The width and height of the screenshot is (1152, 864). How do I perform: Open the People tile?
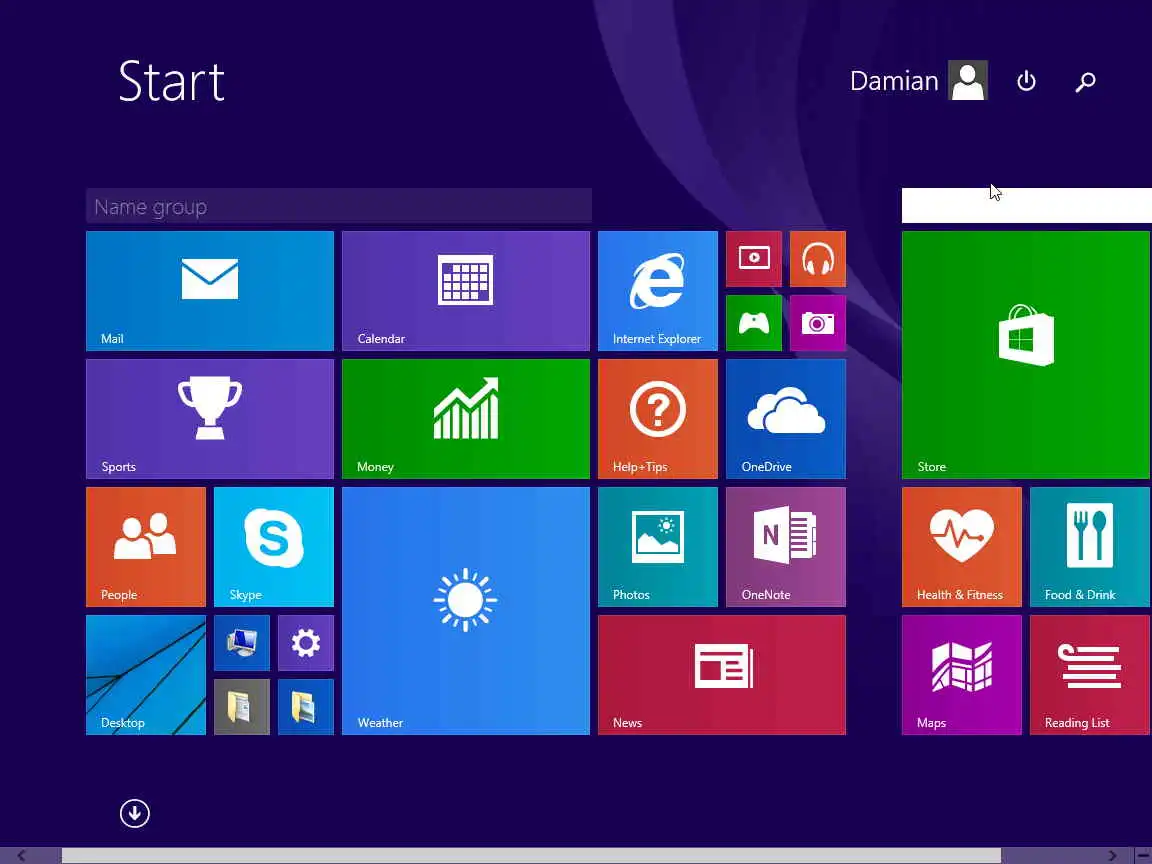coord(145,547)
